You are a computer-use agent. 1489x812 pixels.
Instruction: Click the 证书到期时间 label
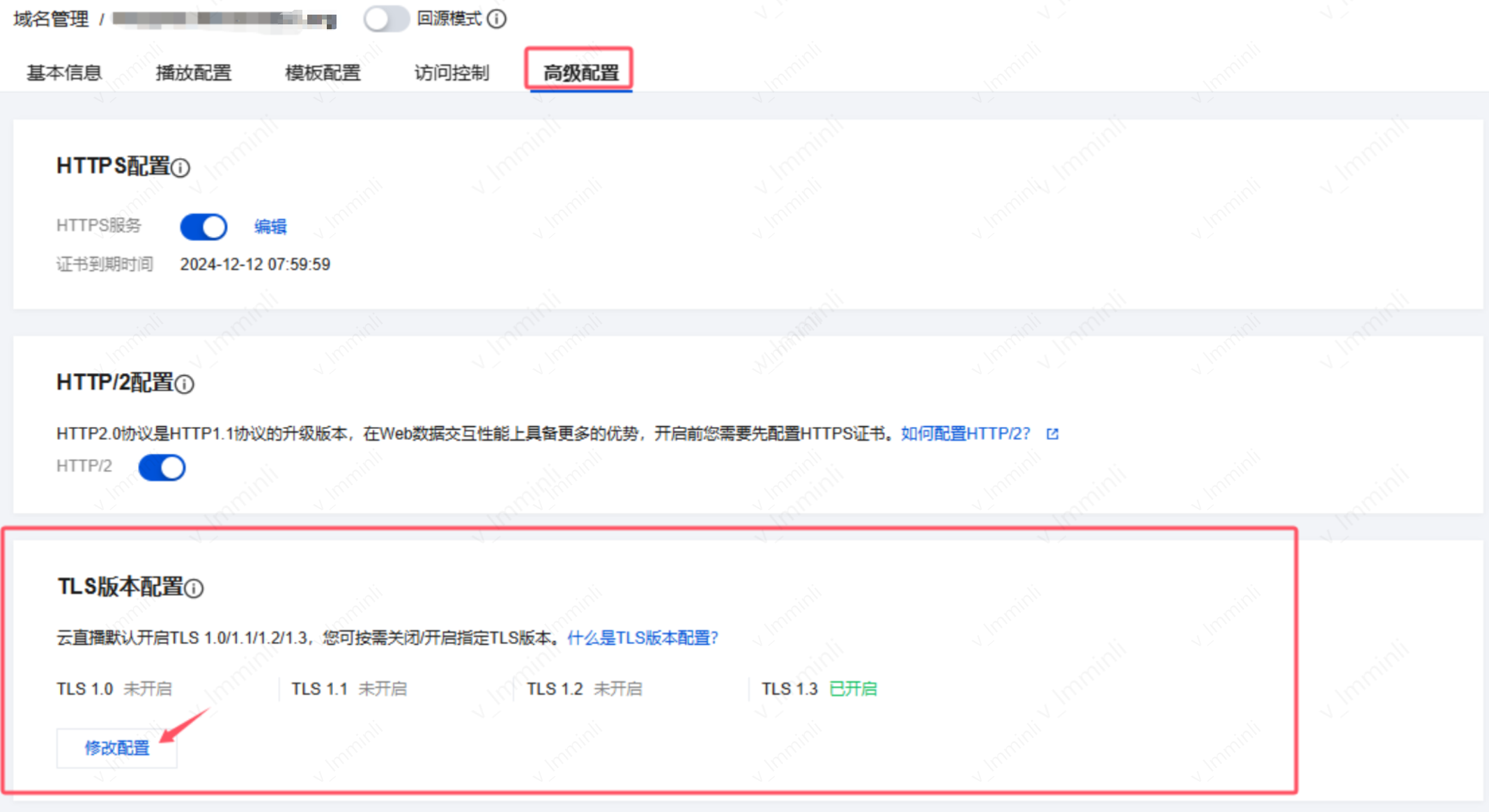105,265
